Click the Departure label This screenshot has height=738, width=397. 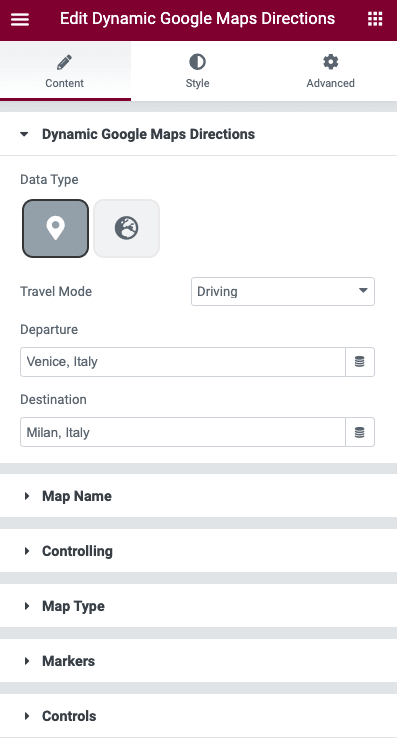click(x=49, y=329)
